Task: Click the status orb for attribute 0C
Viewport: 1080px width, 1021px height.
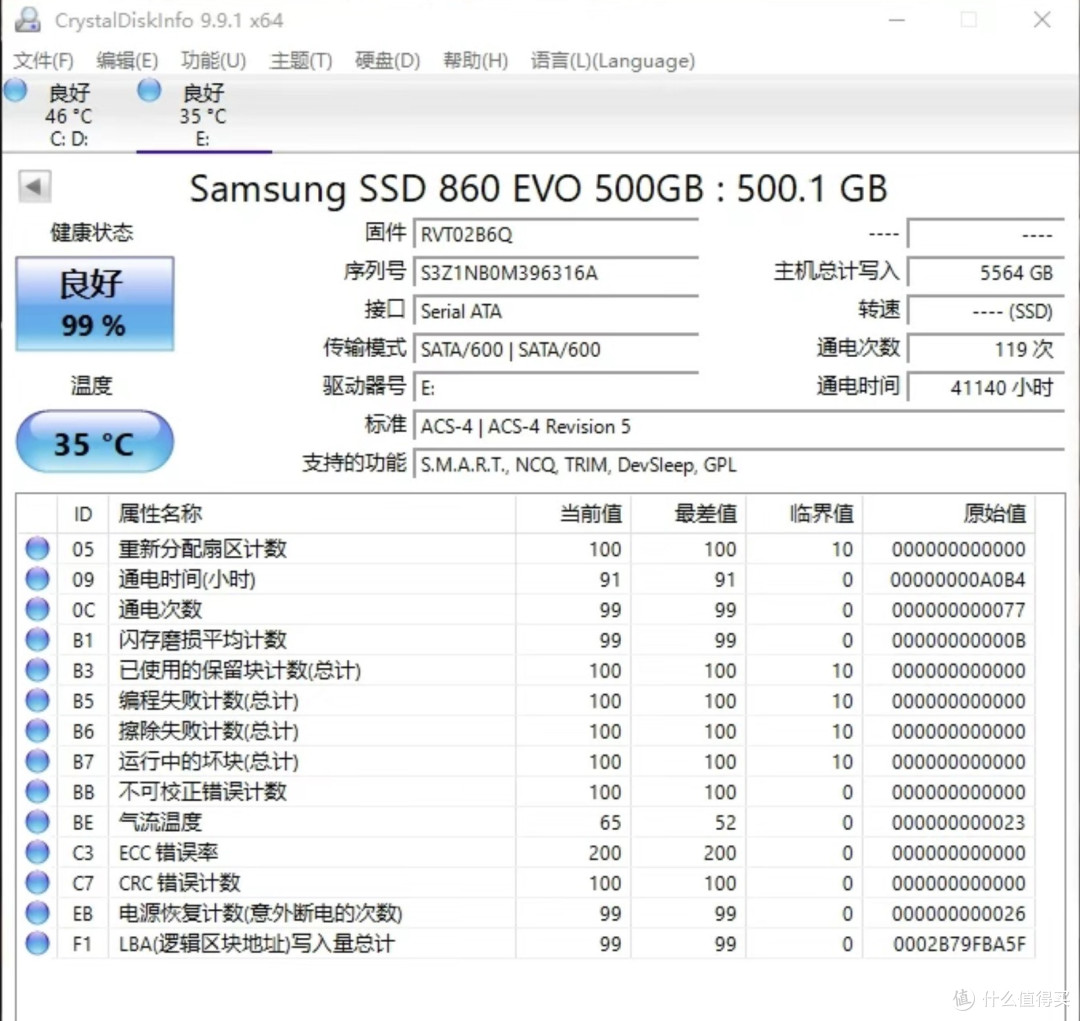Action: click(x=37, y=610)
